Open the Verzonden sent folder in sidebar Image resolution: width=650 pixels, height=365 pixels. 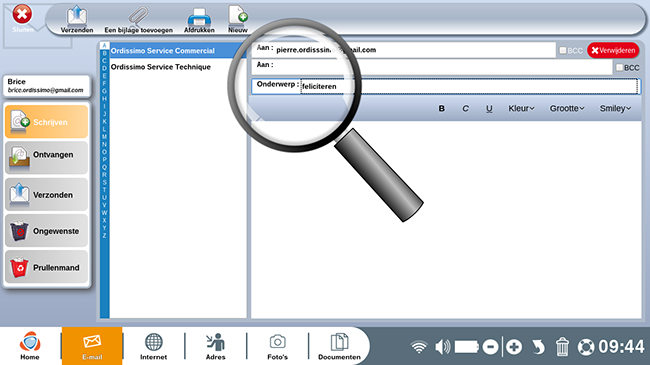(x=46, y=195)
